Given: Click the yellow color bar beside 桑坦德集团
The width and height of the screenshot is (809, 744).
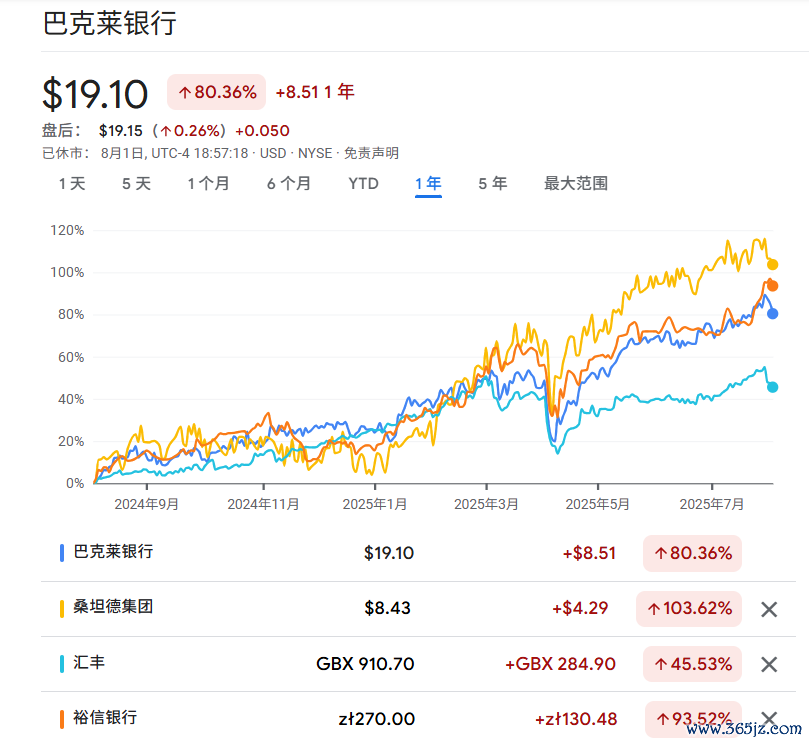Looking at the screenshot, I should pos(62,608).
